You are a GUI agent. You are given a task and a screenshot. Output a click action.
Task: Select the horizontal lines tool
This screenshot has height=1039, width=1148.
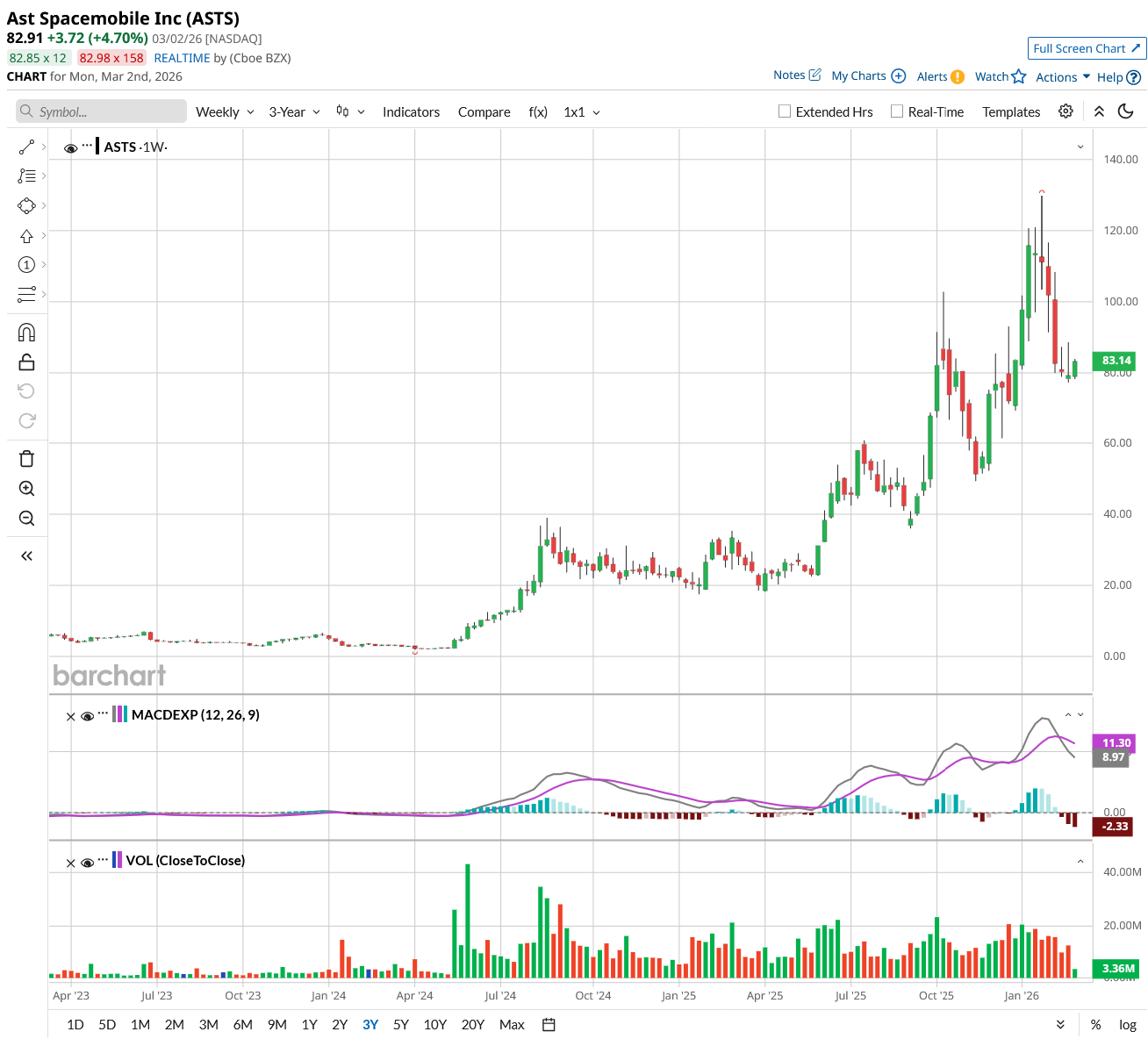click(x=26, y=294)
